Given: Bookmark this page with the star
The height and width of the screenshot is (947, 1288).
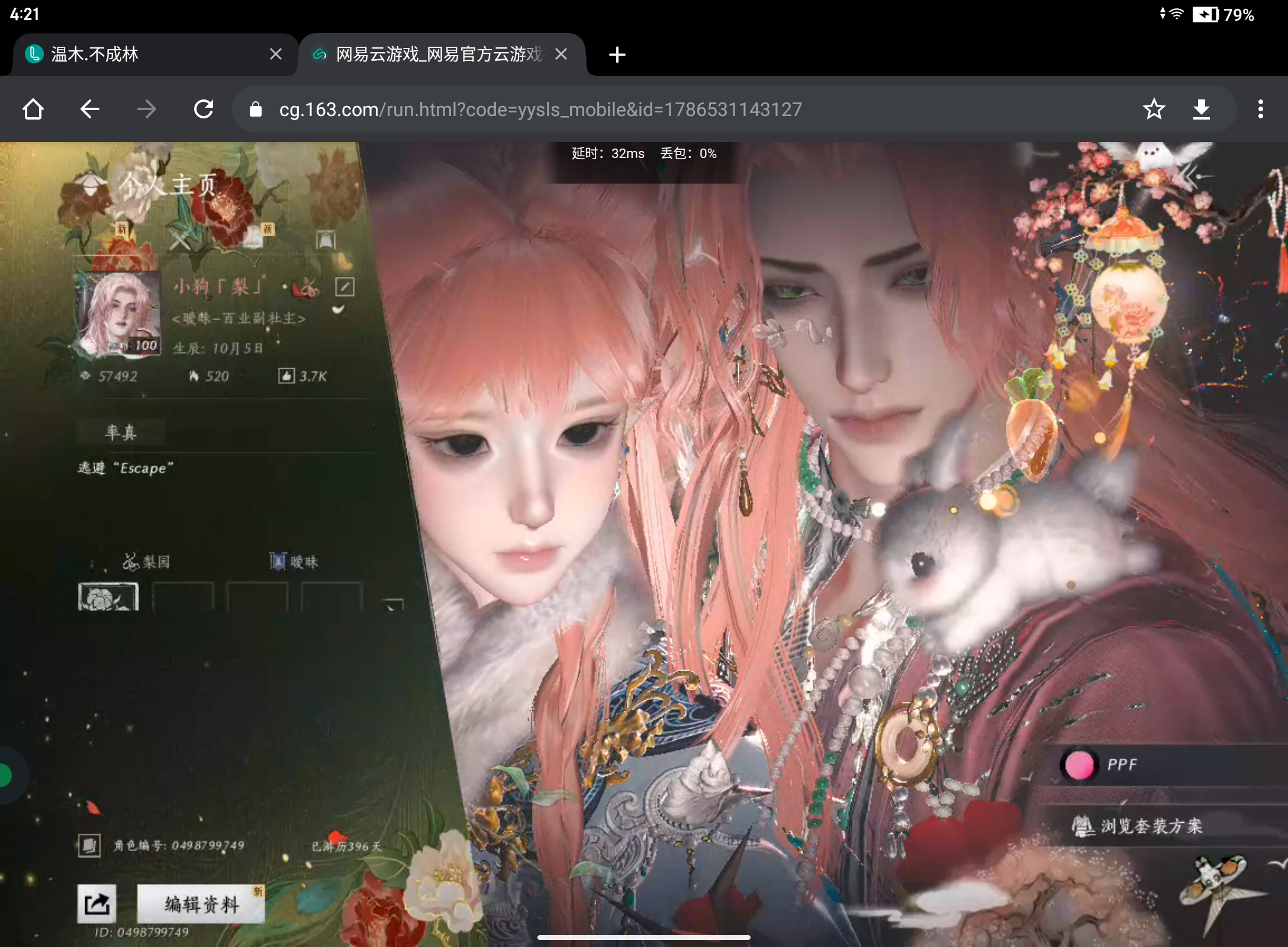Looking at the screenshot, I should (1154, 109).
